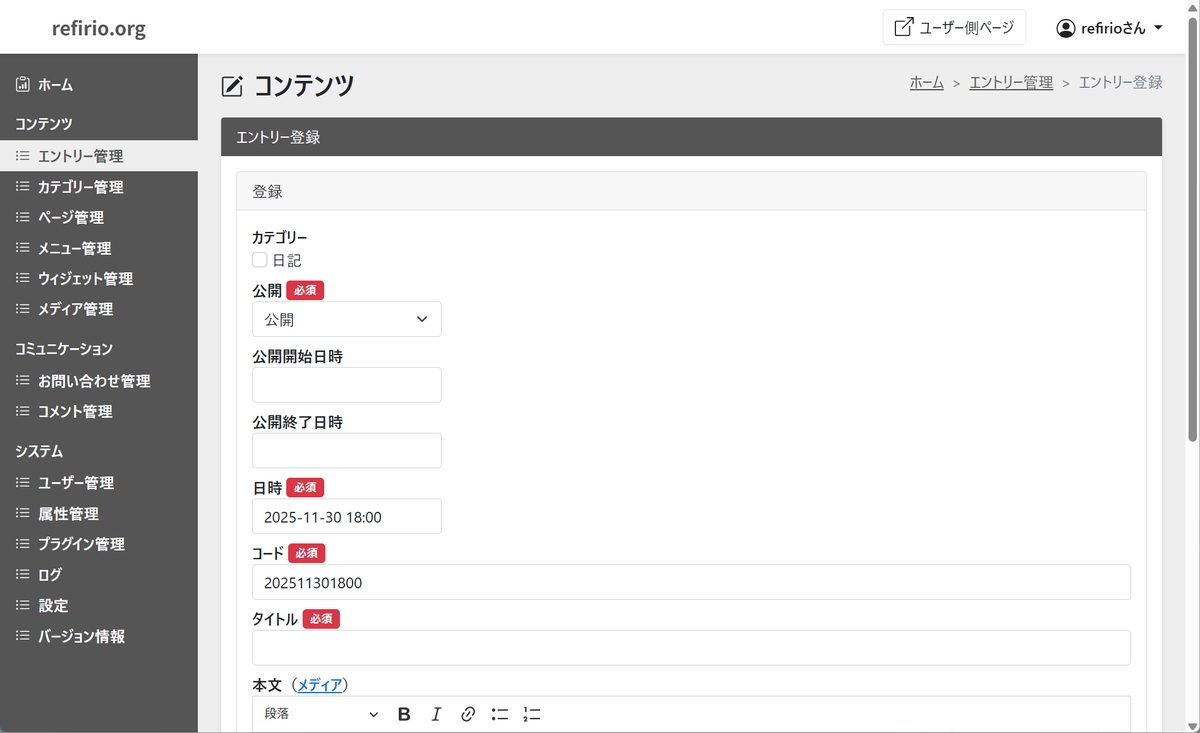Click the メディア link next to 本文

pos(320,685)
